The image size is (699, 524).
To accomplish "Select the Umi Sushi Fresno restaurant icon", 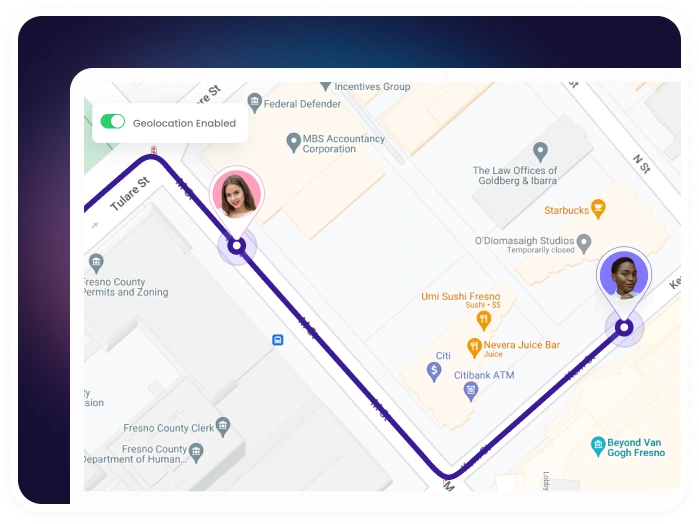I will pyautogui.click(x=483, y=320).
